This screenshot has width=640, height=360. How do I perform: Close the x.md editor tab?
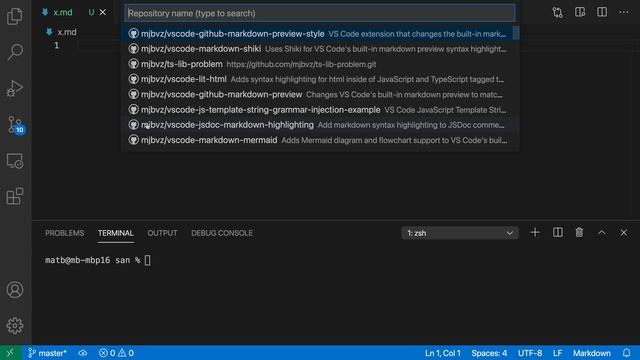[103, 12]
